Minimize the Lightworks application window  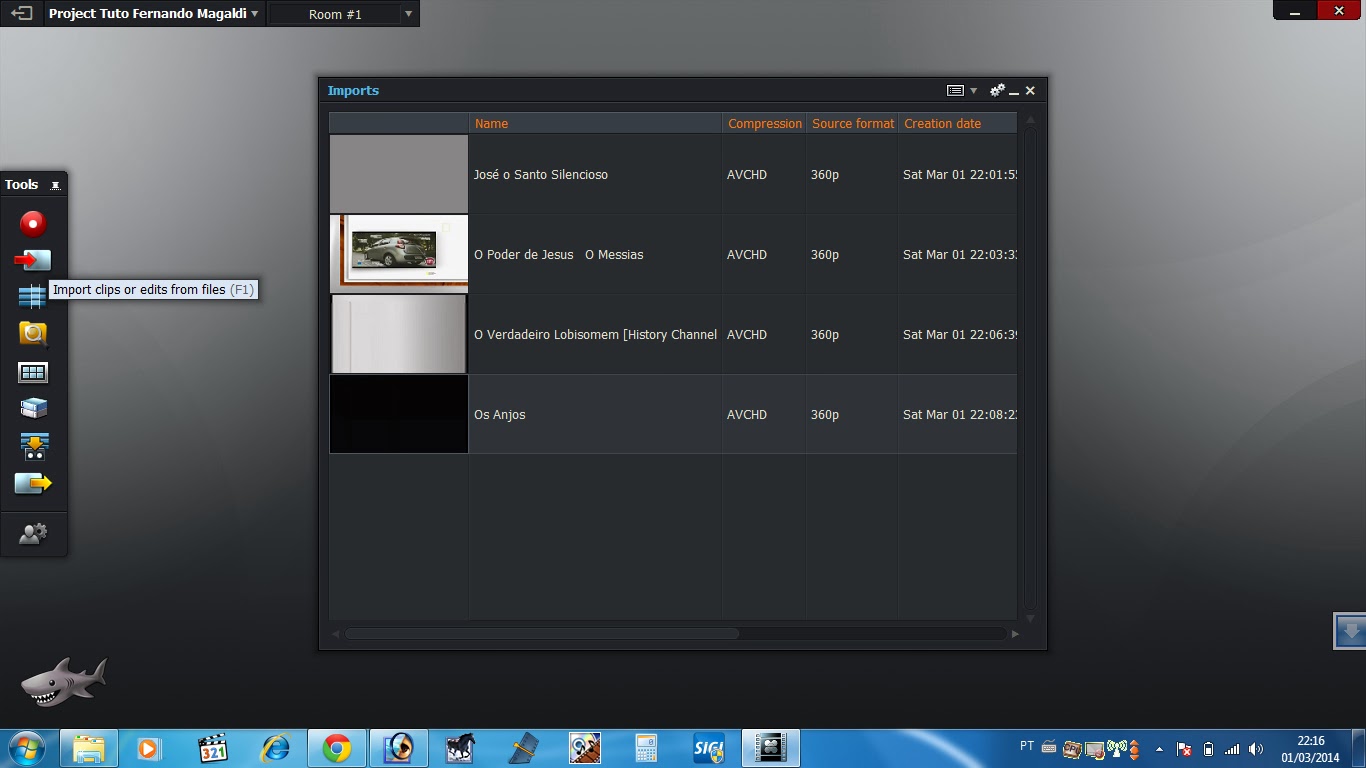coord(1296,11)
